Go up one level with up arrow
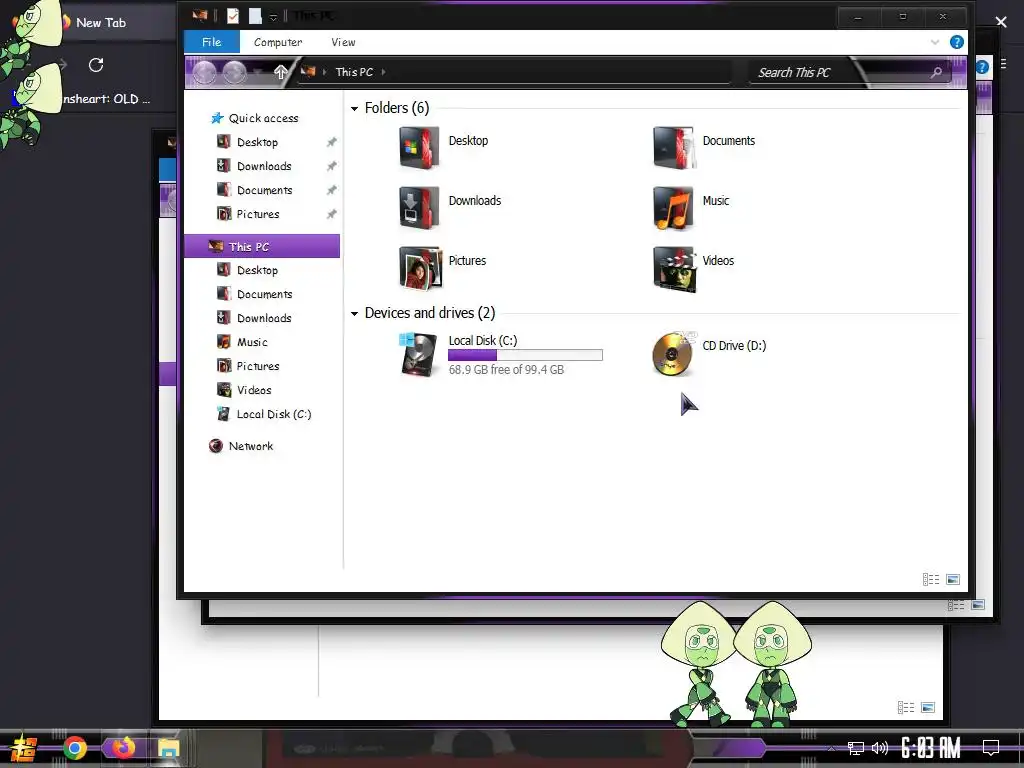Image resolution: width=1024 pixels, height=768 pixels. 280,72
